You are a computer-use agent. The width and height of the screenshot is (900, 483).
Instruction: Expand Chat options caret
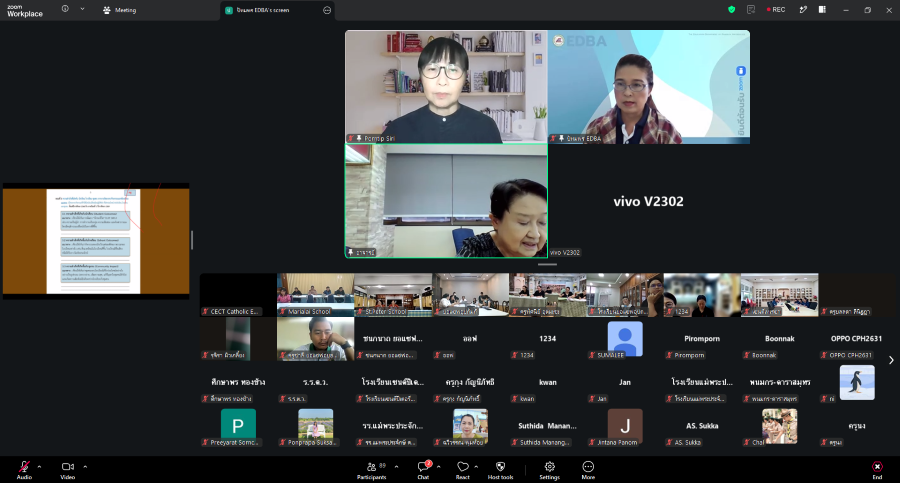pyautogui.click(x=439, y=466)
